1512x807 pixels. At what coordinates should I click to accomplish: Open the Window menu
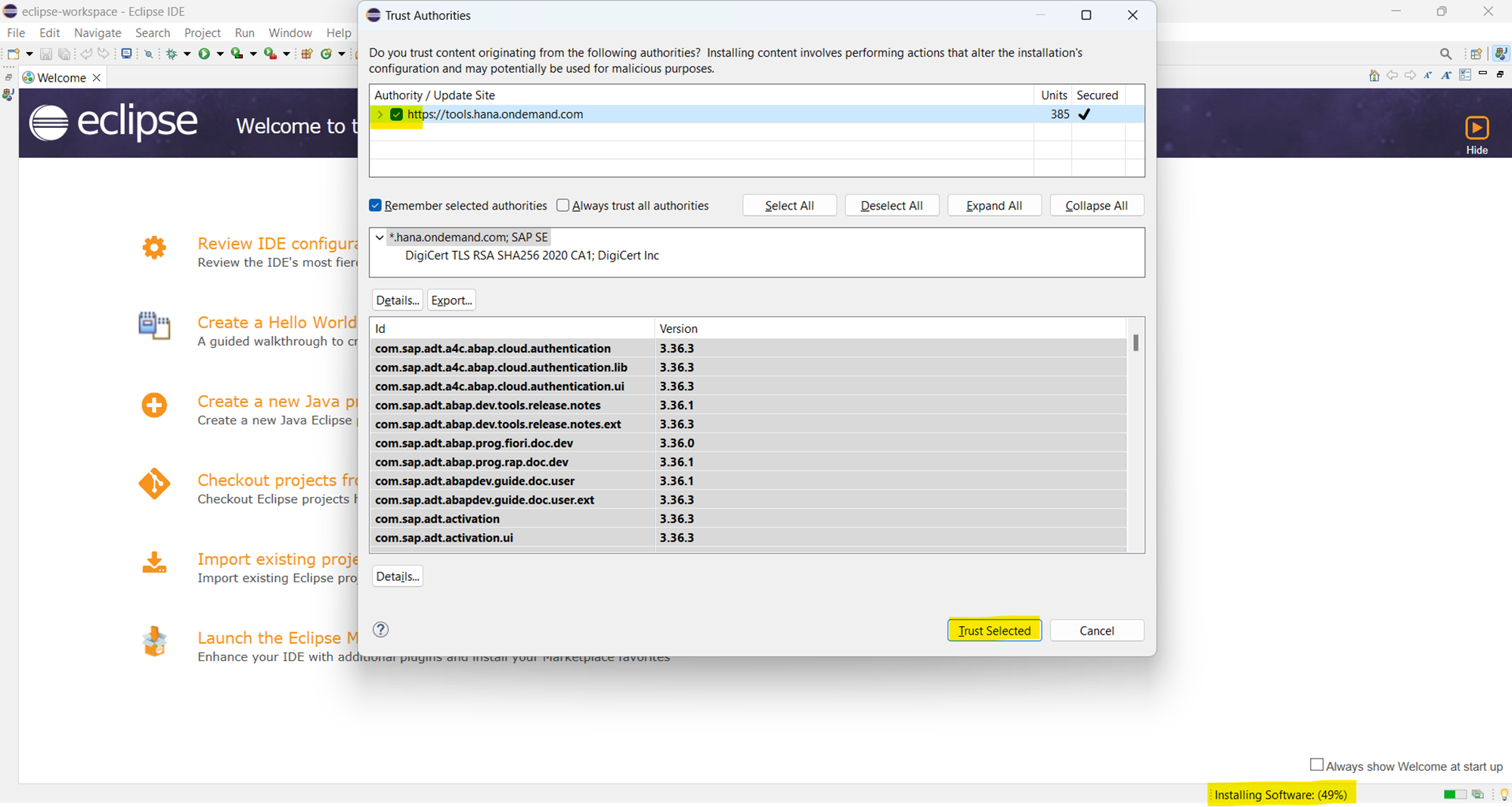pos(290,33)
